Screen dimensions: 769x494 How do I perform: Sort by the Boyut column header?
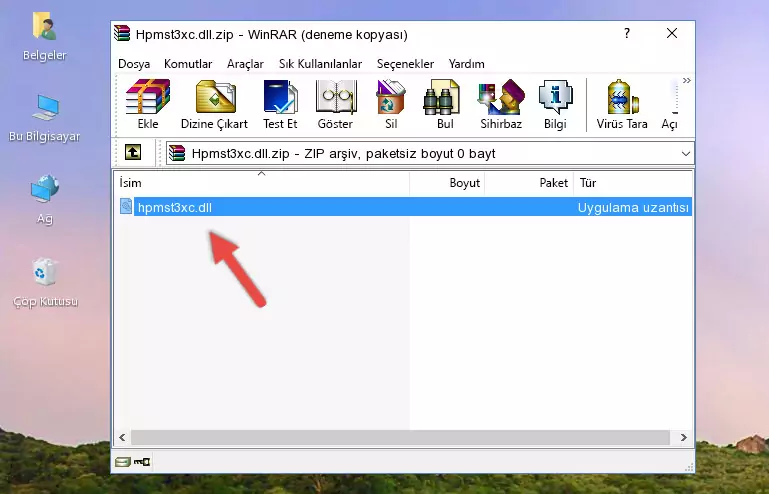[x=447, y=182]
